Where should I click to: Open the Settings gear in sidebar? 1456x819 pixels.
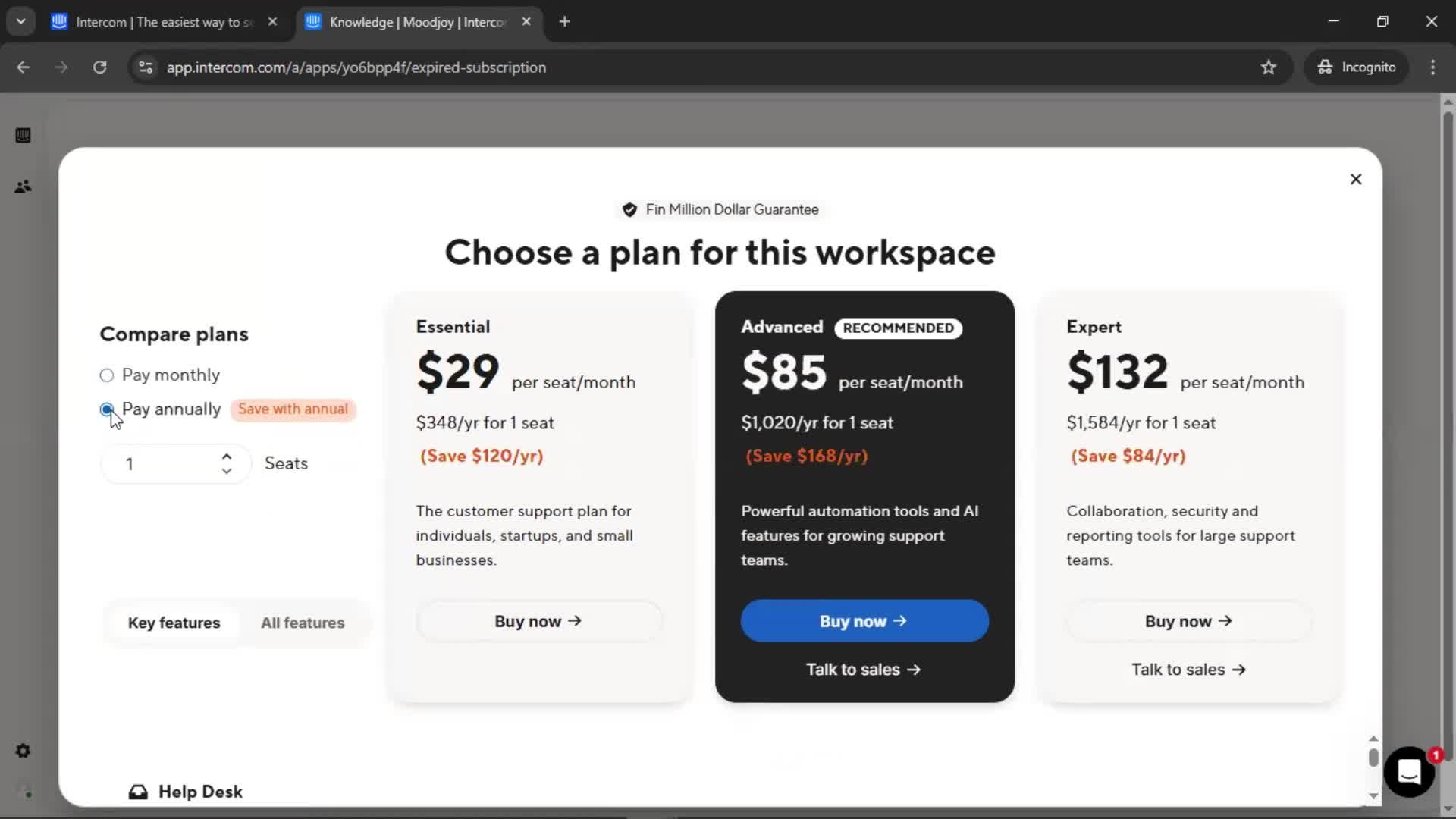point(23,751)
